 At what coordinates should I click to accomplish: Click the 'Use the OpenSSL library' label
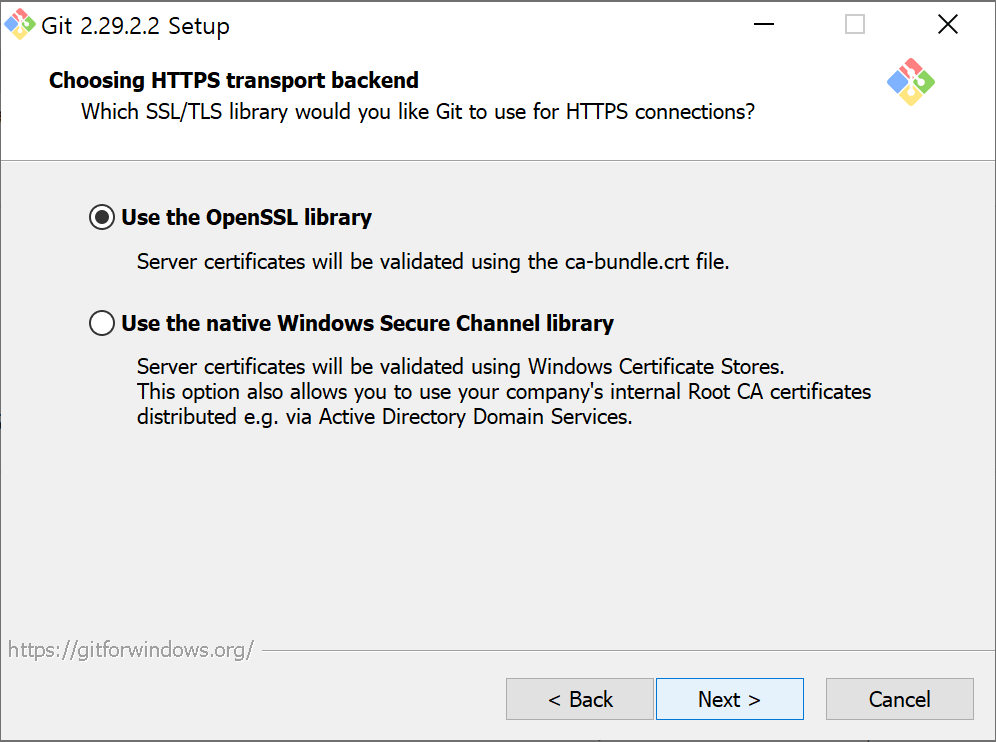point(246,217)
